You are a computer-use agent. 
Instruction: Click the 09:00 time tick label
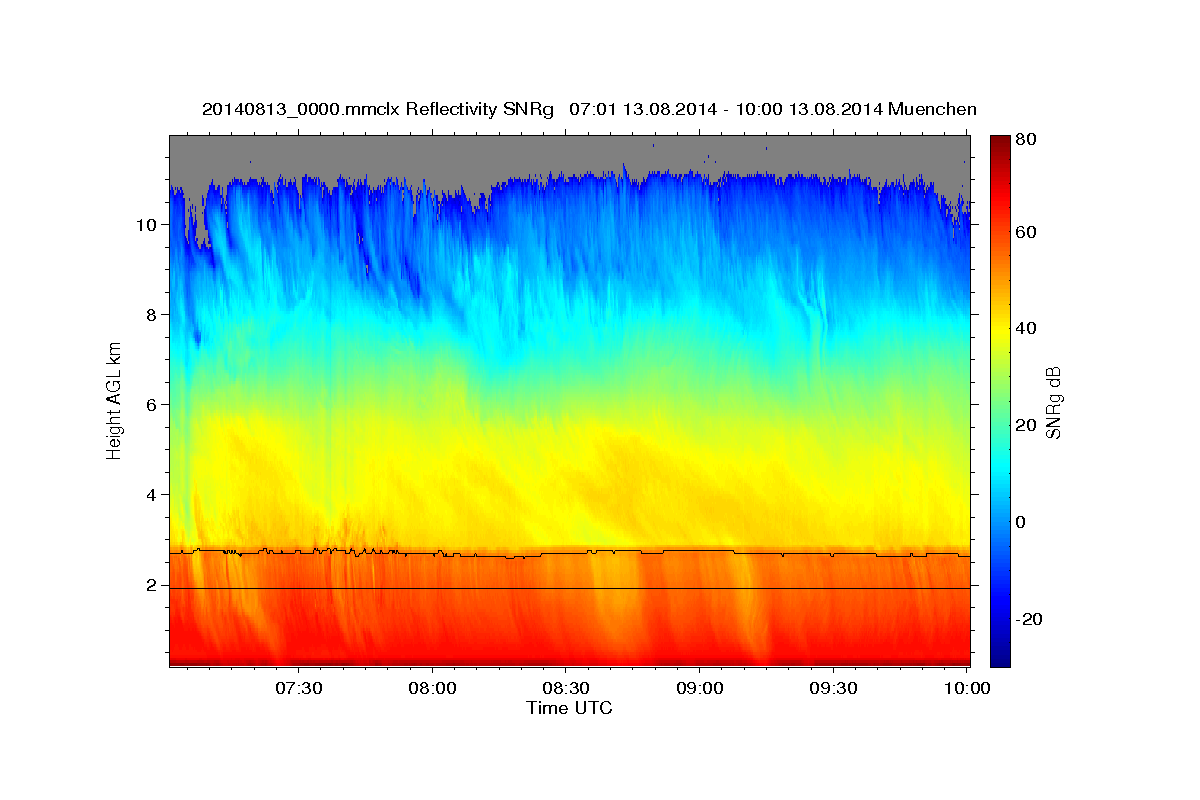(x=700, y=688)
